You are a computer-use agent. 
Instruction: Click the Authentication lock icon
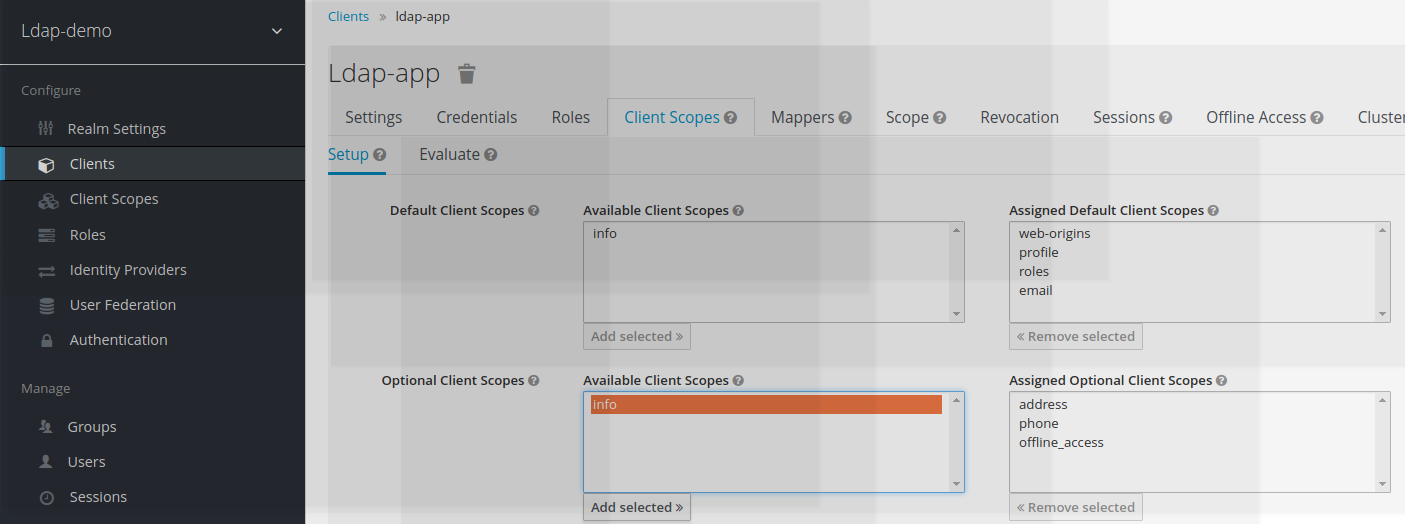click(x=46, y=341)
